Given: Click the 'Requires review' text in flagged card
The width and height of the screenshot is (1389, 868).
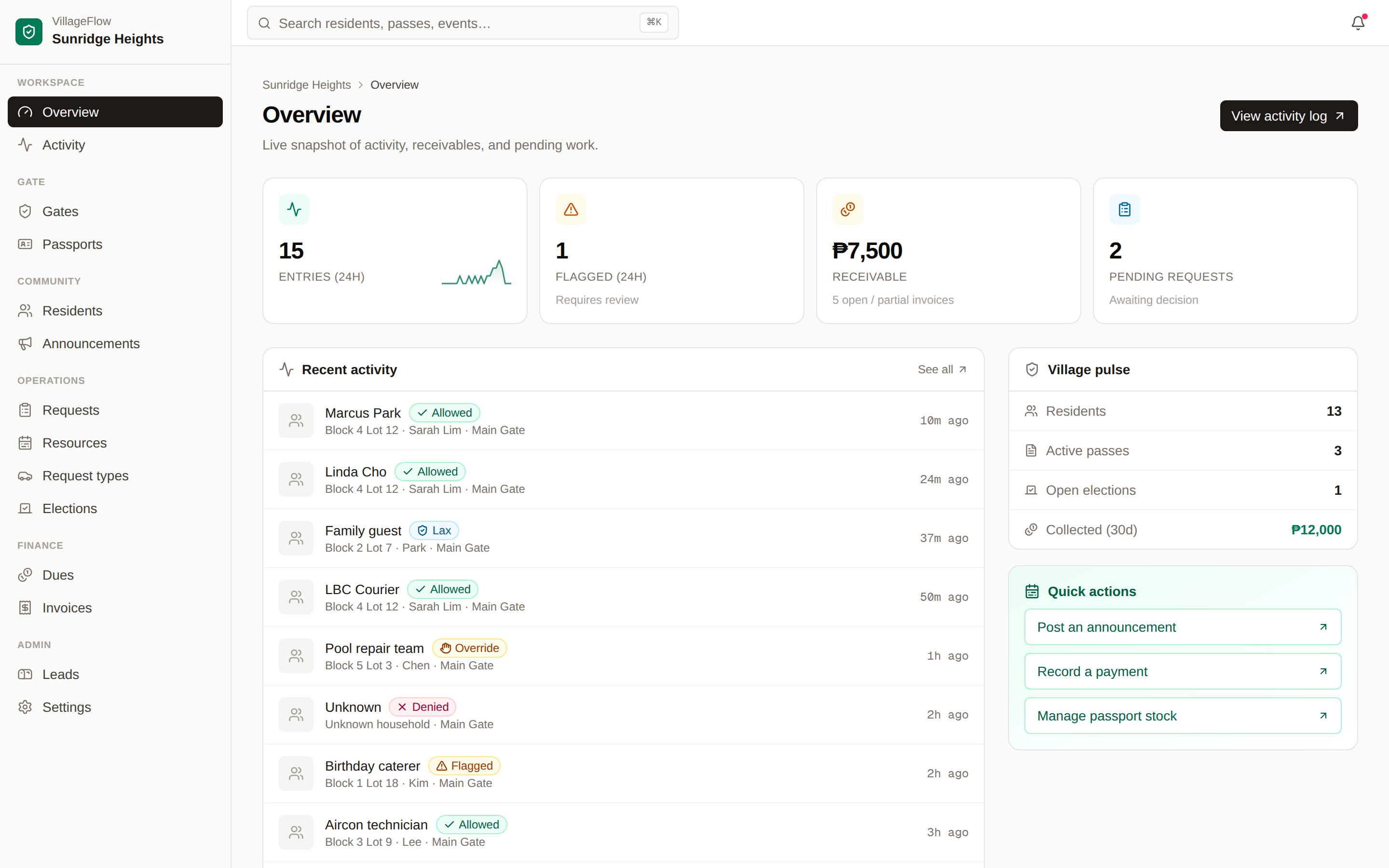Looking at the screenshot, I should (x=596, y=299).
